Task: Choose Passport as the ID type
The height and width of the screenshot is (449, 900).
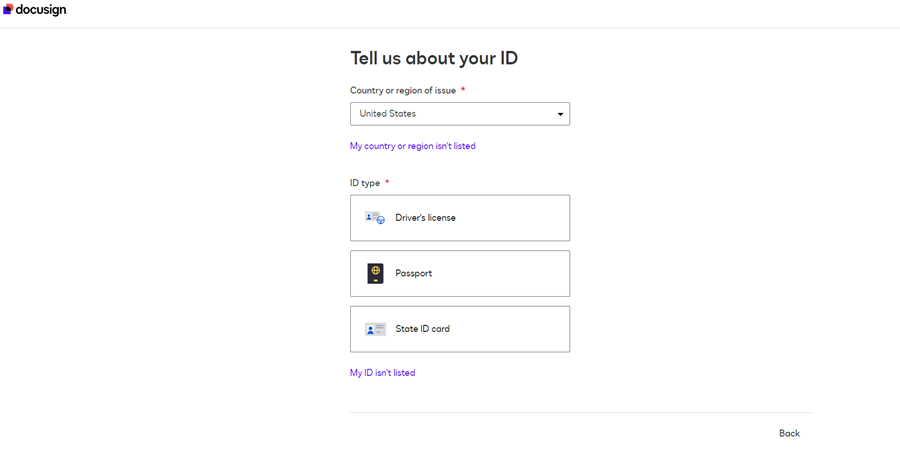Action: (460, 273)
